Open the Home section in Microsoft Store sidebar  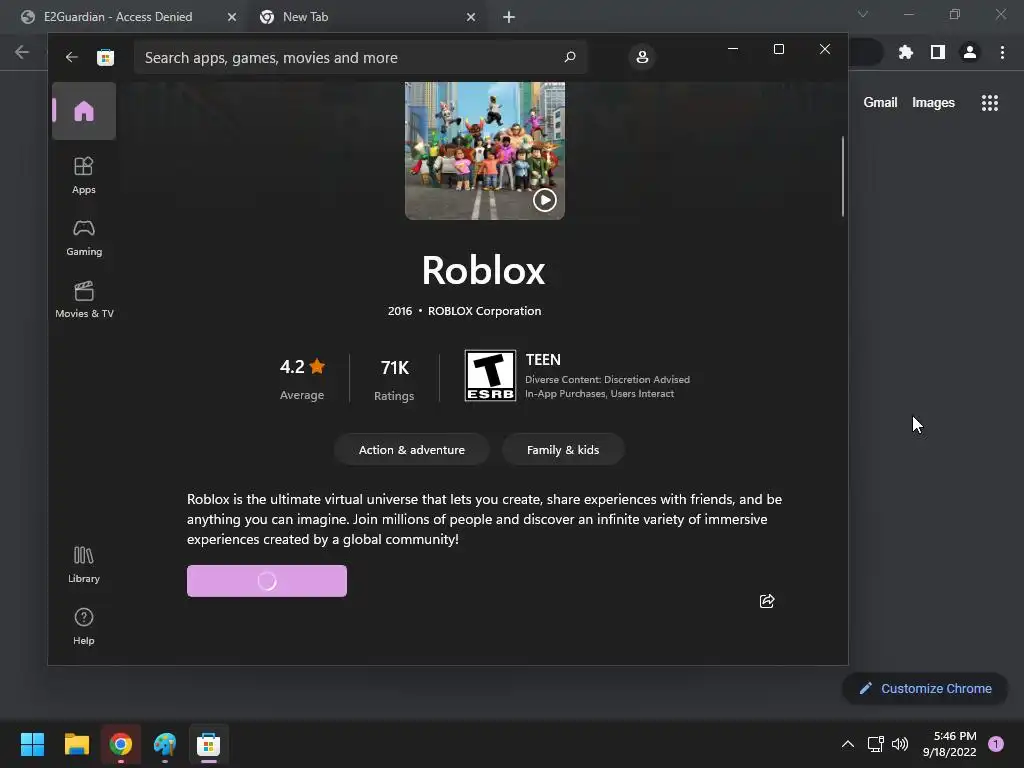tap(84, 111)
